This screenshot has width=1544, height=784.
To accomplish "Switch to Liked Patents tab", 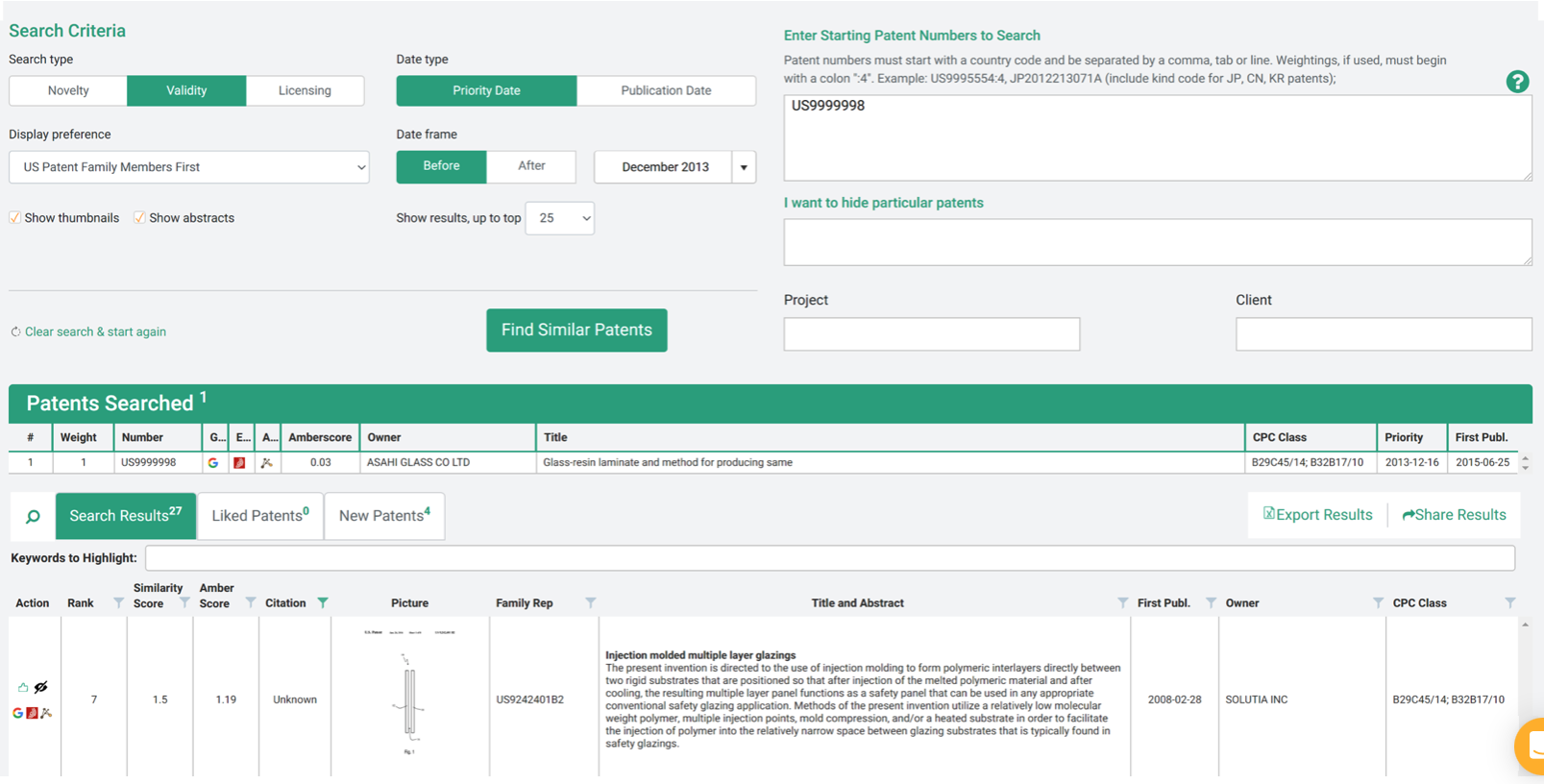I will click(260, 516).
